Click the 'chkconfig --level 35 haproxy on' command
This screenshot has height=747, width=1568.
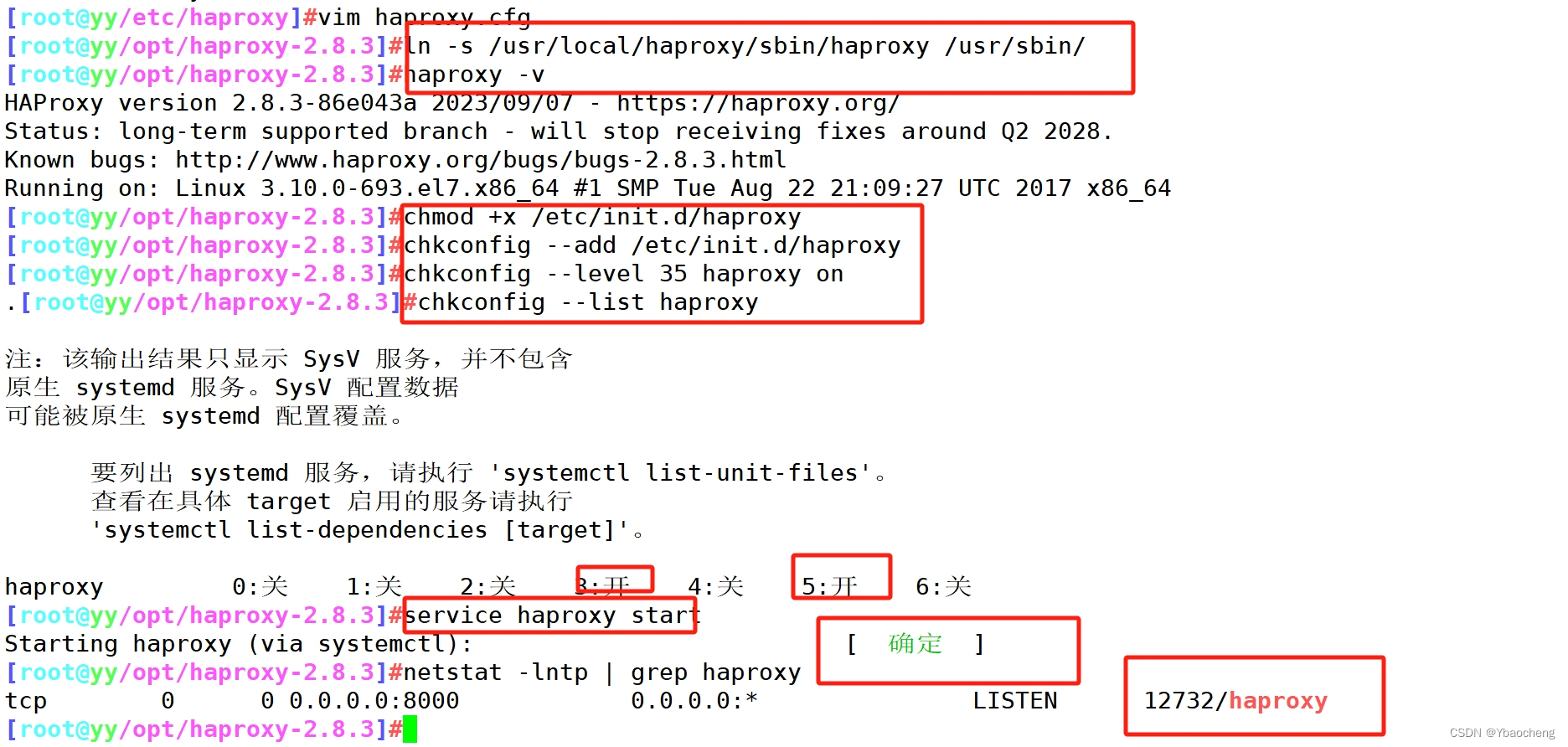pyautogui.click(x=623, y=274)
